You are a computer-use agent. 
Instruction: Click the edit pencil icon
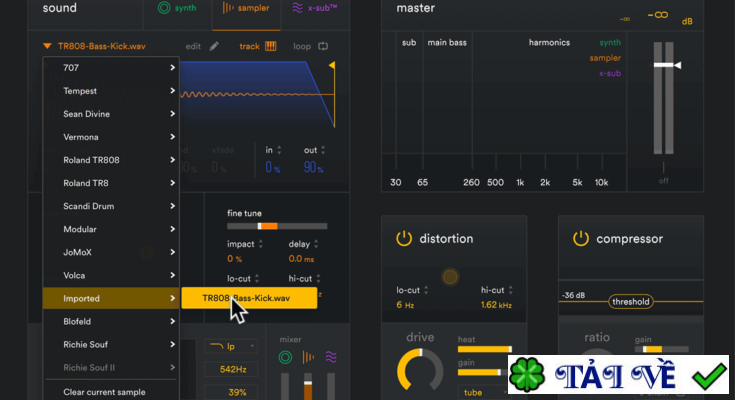click(x=214, y=46)
